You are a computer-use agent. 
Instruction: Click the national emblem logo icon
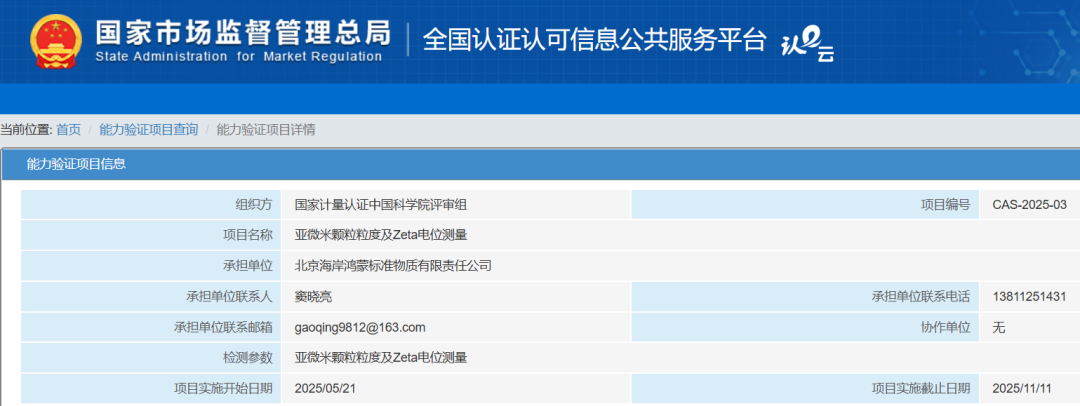coord(56,41)
